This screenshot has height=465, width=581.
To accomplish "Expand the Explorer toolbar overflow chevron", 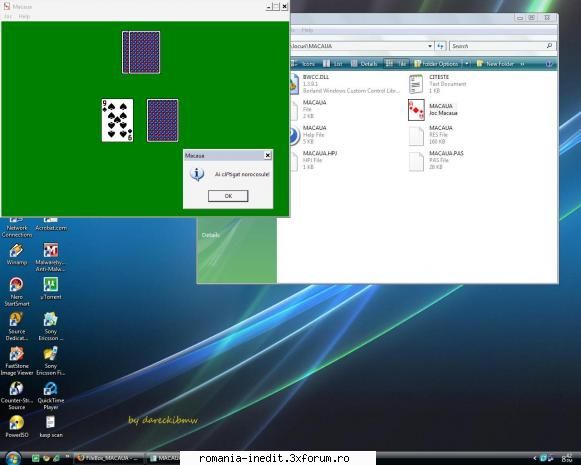I will point(522,64).
